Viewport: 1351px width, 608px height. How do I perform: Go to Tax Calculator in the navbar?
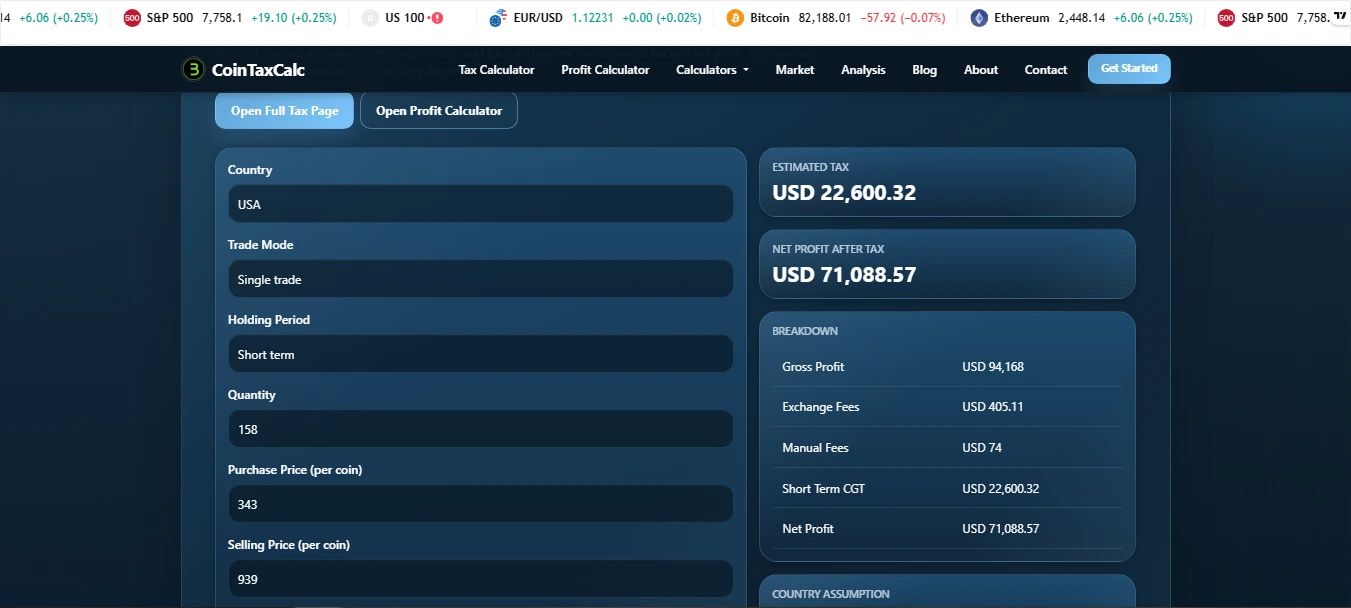[496, 70]
